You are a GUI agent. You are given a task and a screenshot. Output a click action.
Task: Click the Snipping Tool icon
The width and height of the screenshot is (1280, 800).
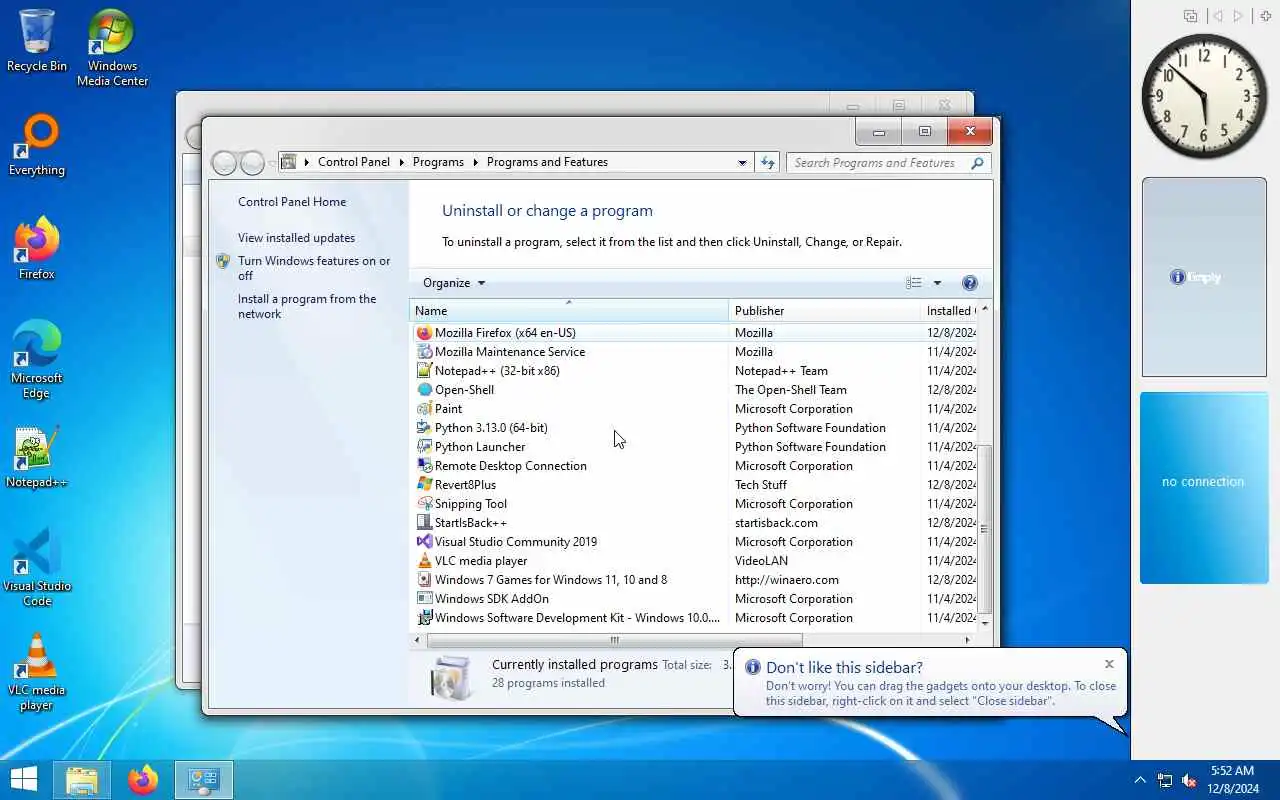pos(424,504)
